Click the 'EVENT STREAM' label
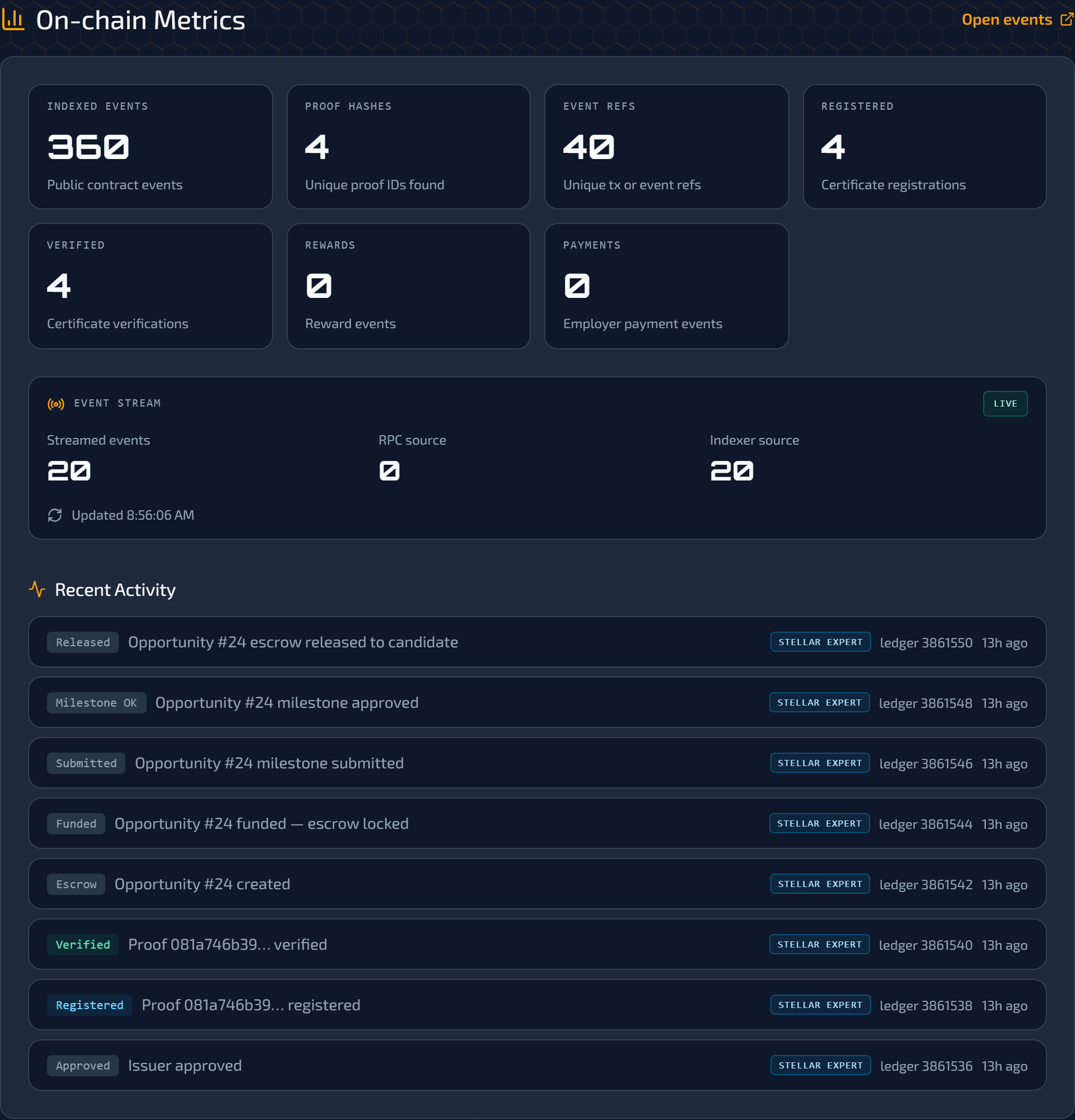 (117, 403)
